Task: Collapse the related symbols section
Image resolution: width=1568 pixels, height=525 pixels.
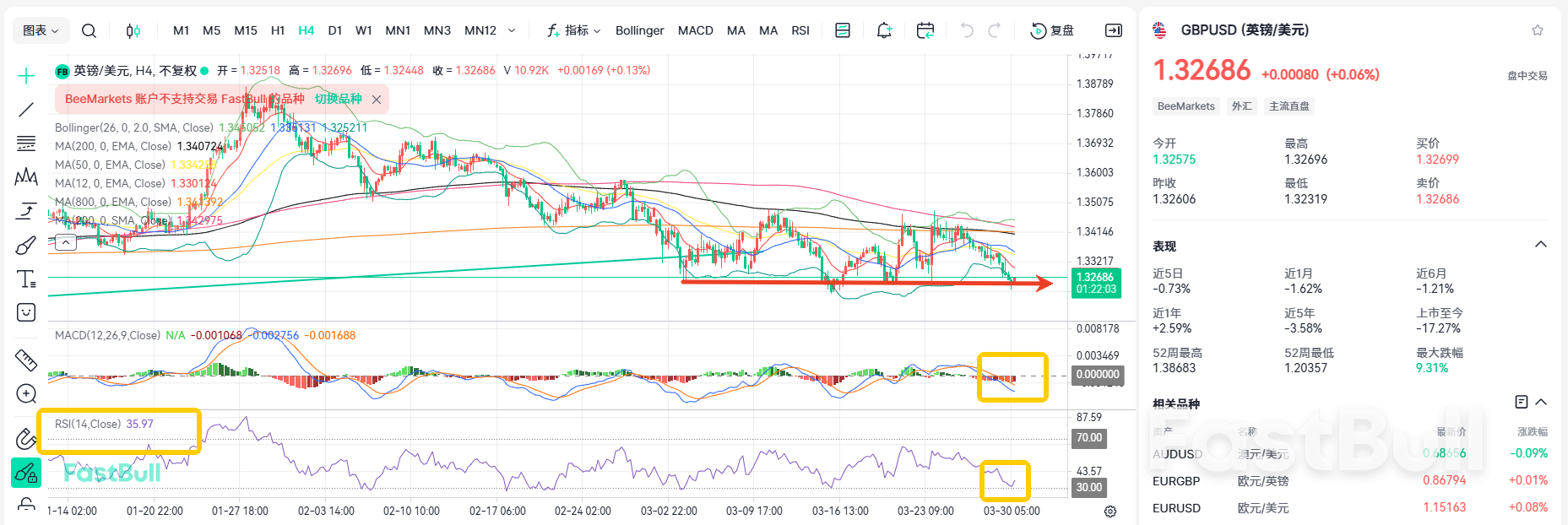Action: pos(1542,402)
